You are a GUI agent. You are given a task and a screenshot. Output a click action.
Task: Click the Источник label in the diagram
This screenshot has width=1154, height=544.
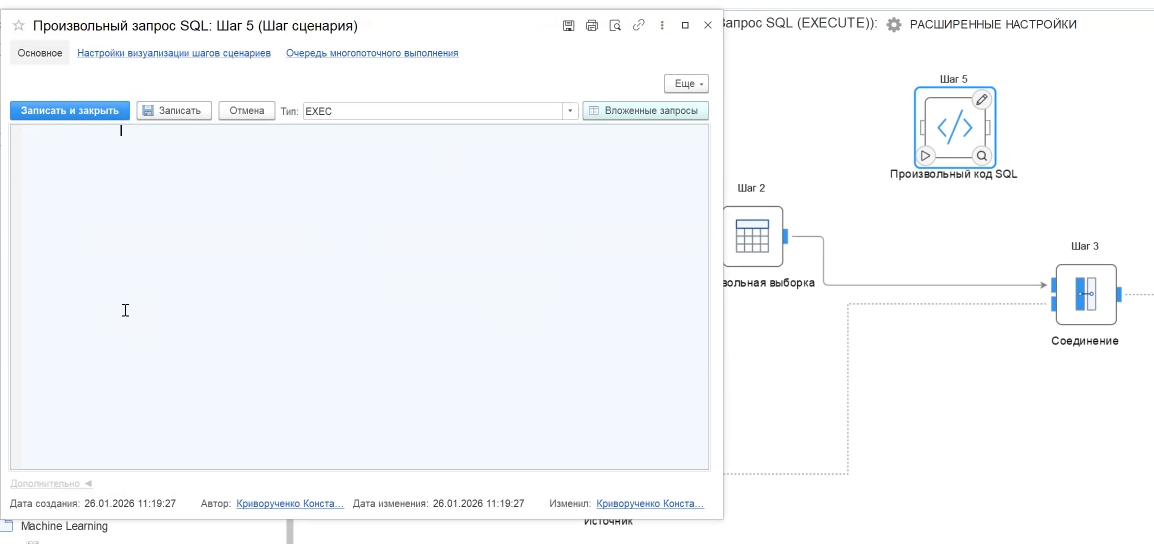(x=609, y=523)
